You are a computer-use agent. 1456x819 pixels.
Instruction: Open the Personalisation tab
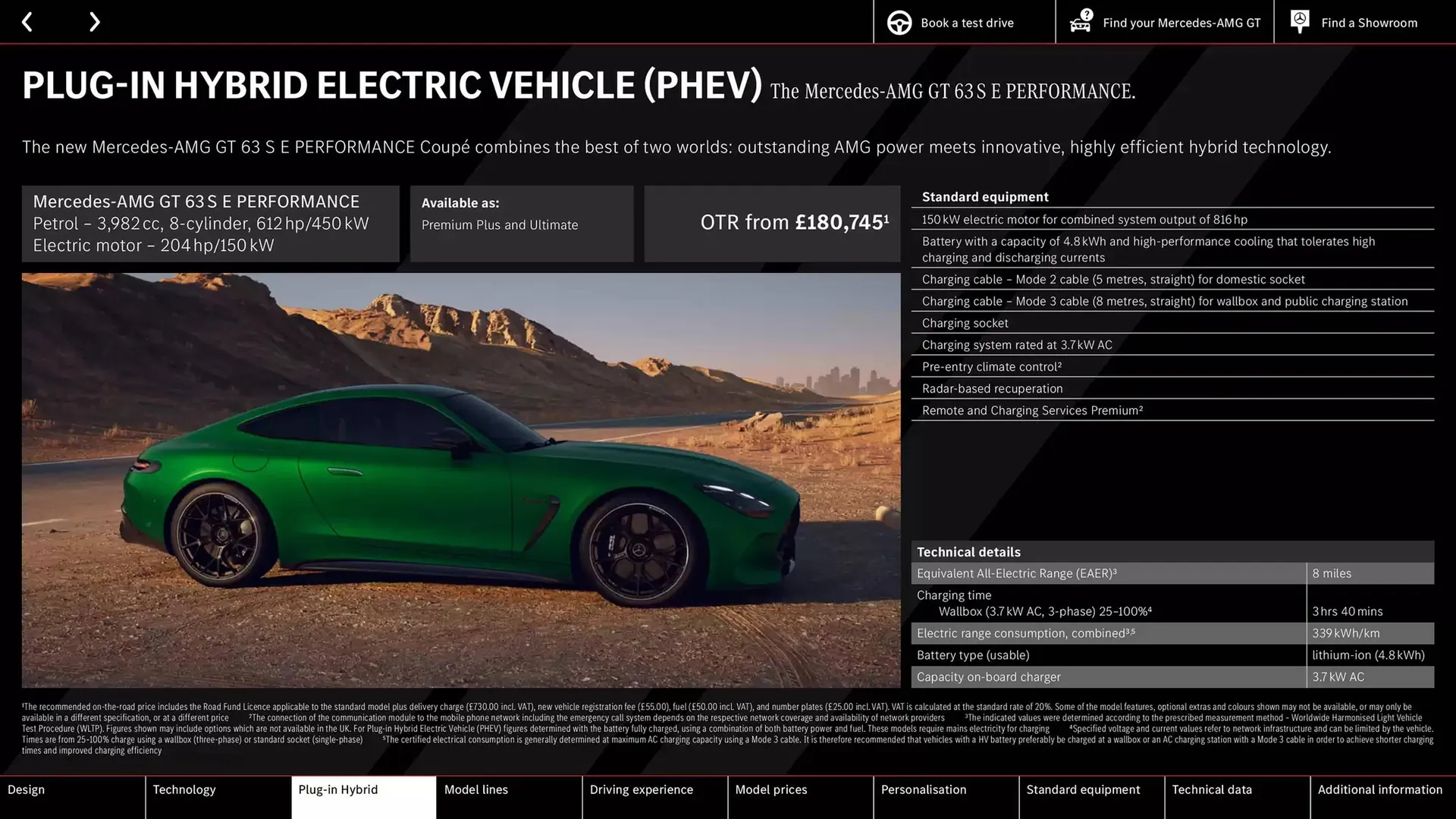(x=946, y=797)
